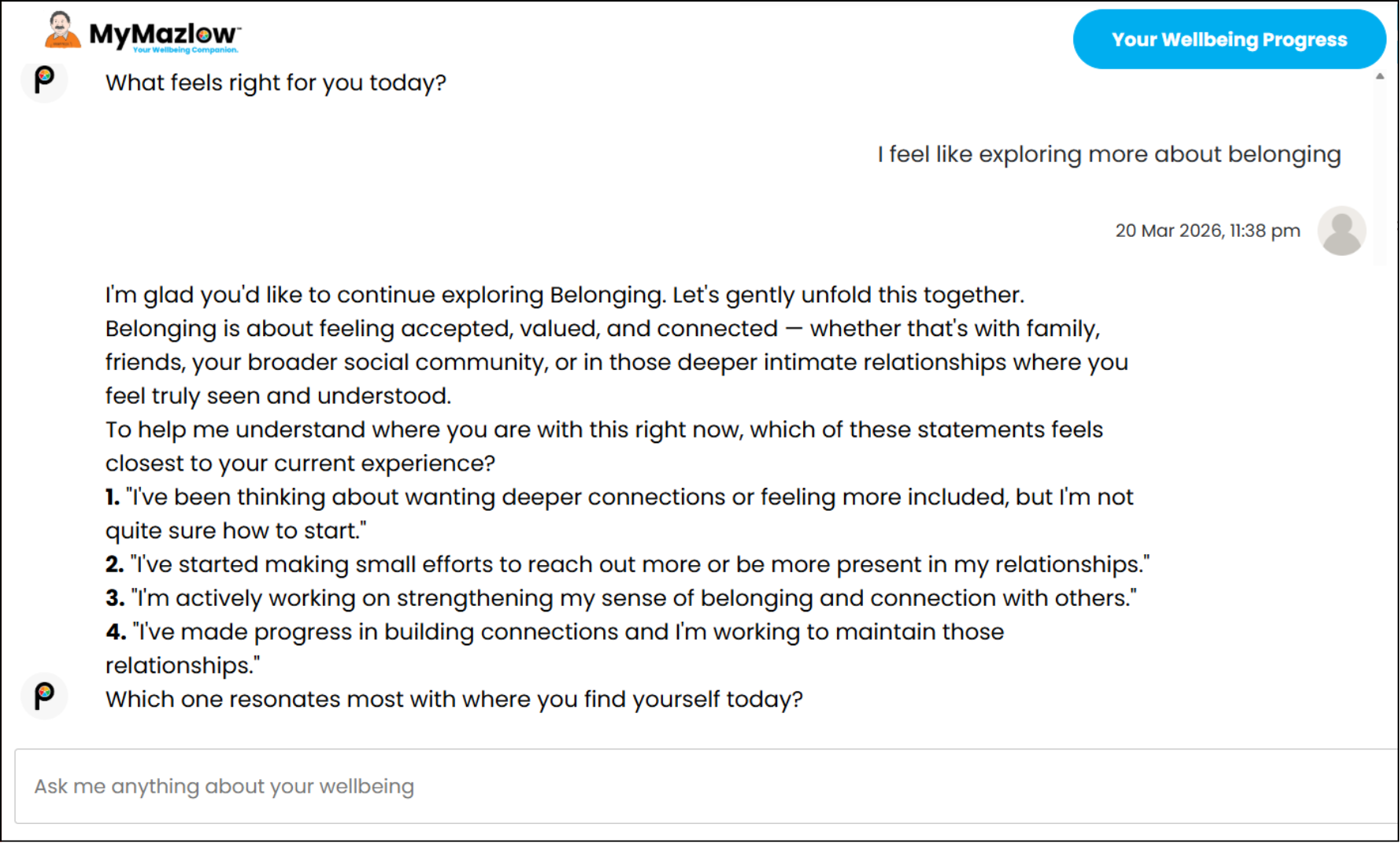Open Your Wellbeing Progress
The height and width of the screenshot is (850, 1400).
[x=1228, y=39]
